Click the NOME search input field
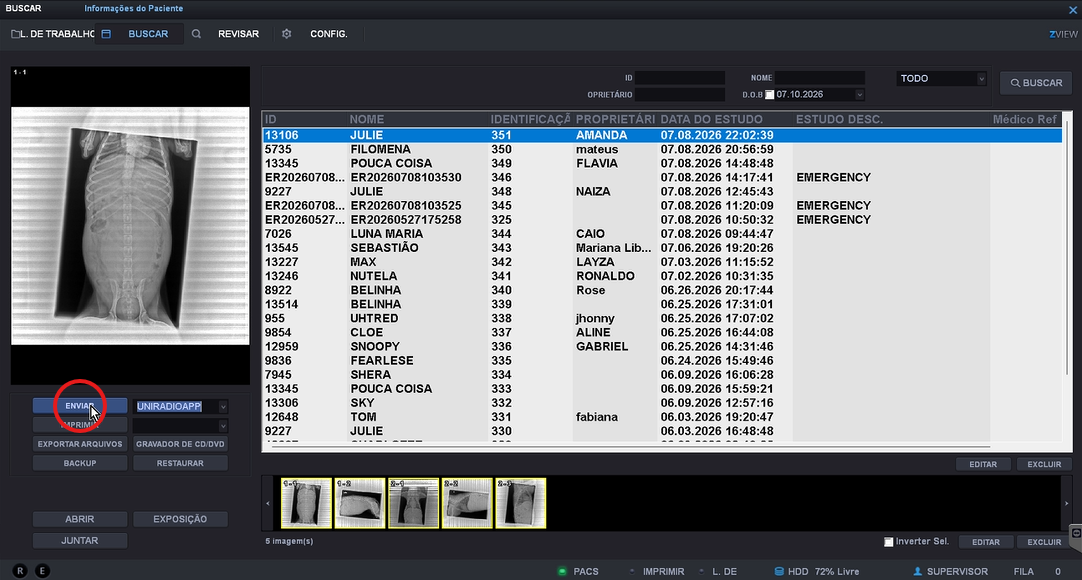 (x=820, y=78)
